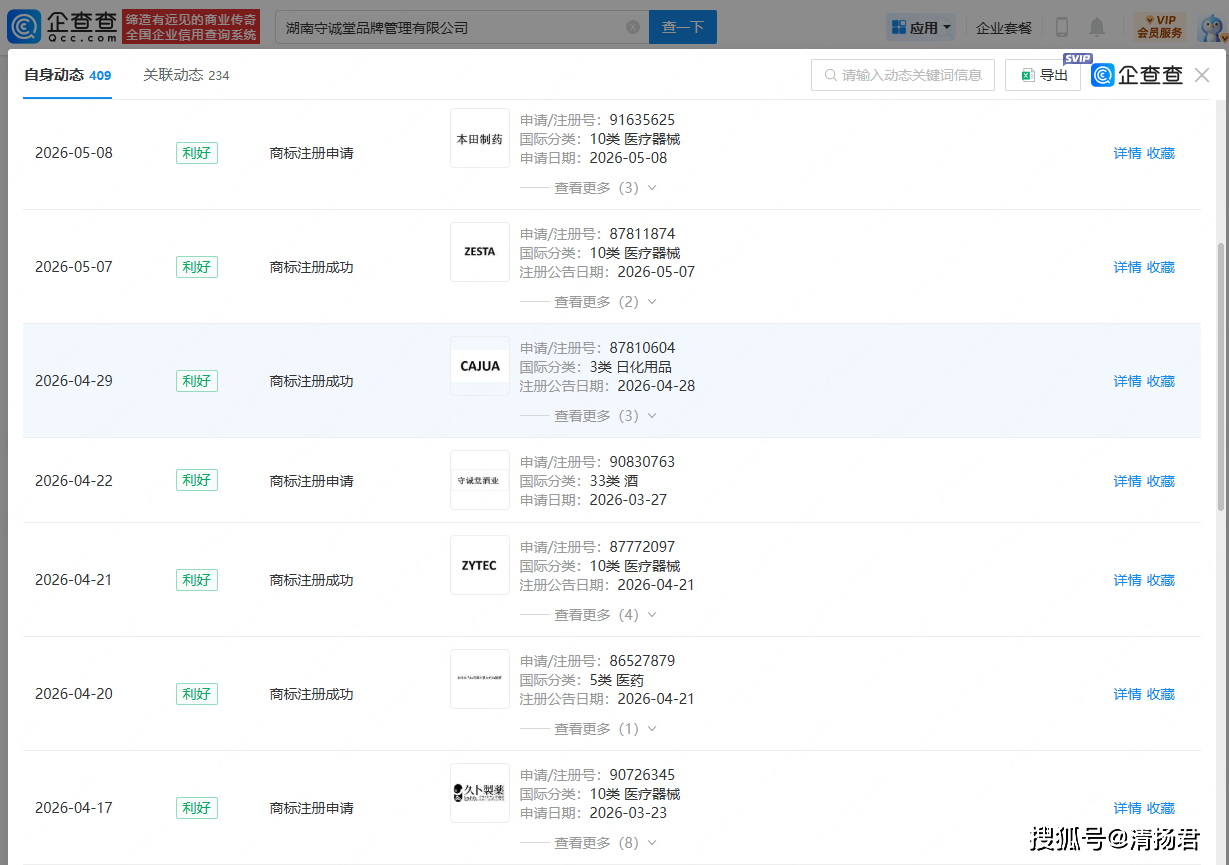Open 详情 for the 2026-04-20 row
The width and height of the screenshot is (1229, 865).
[x=1127, y=694]
